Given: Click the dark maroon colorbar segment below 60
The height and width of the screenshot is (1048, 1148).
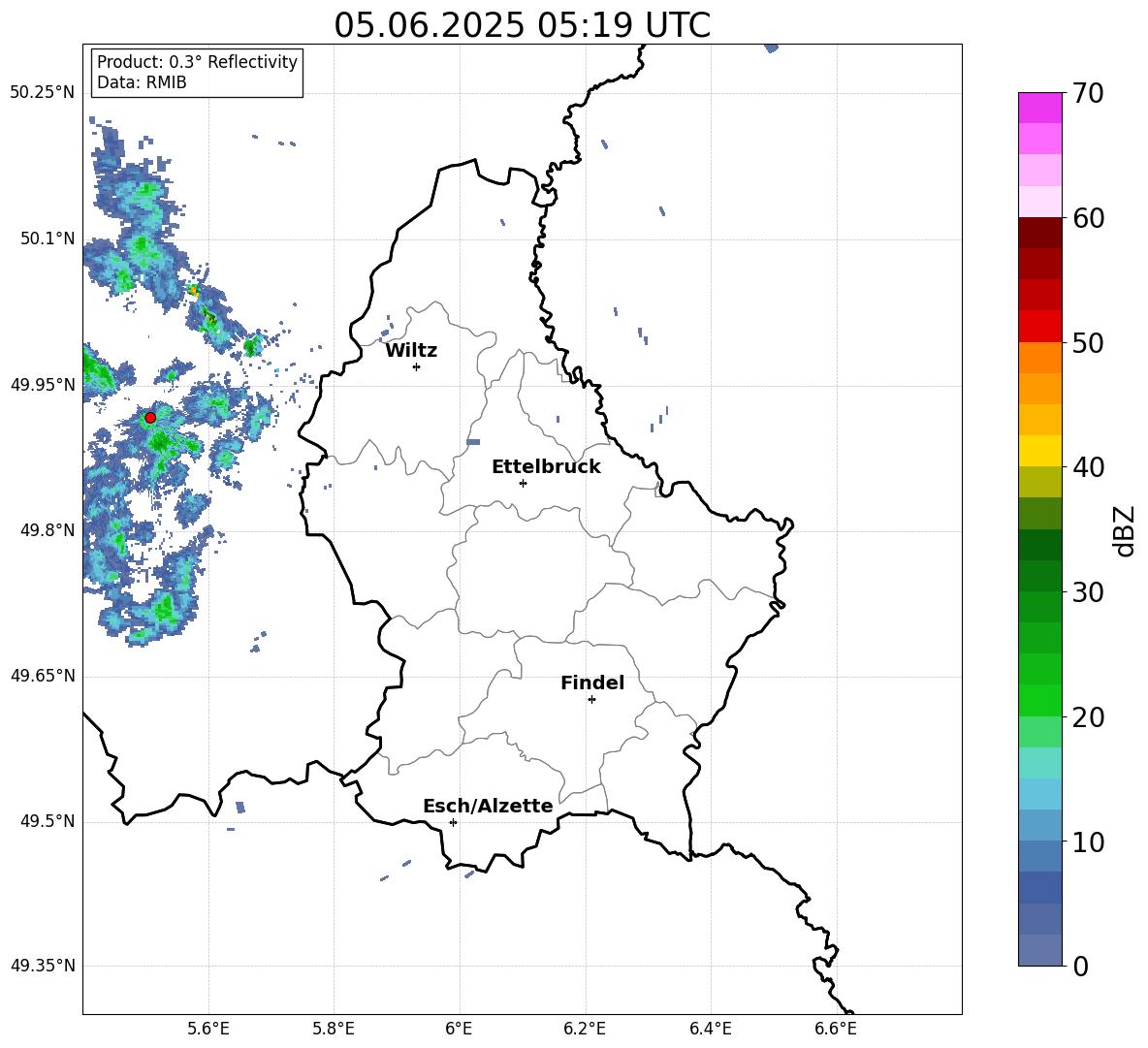Looking at the screenshot, I should click(1040, 234).
